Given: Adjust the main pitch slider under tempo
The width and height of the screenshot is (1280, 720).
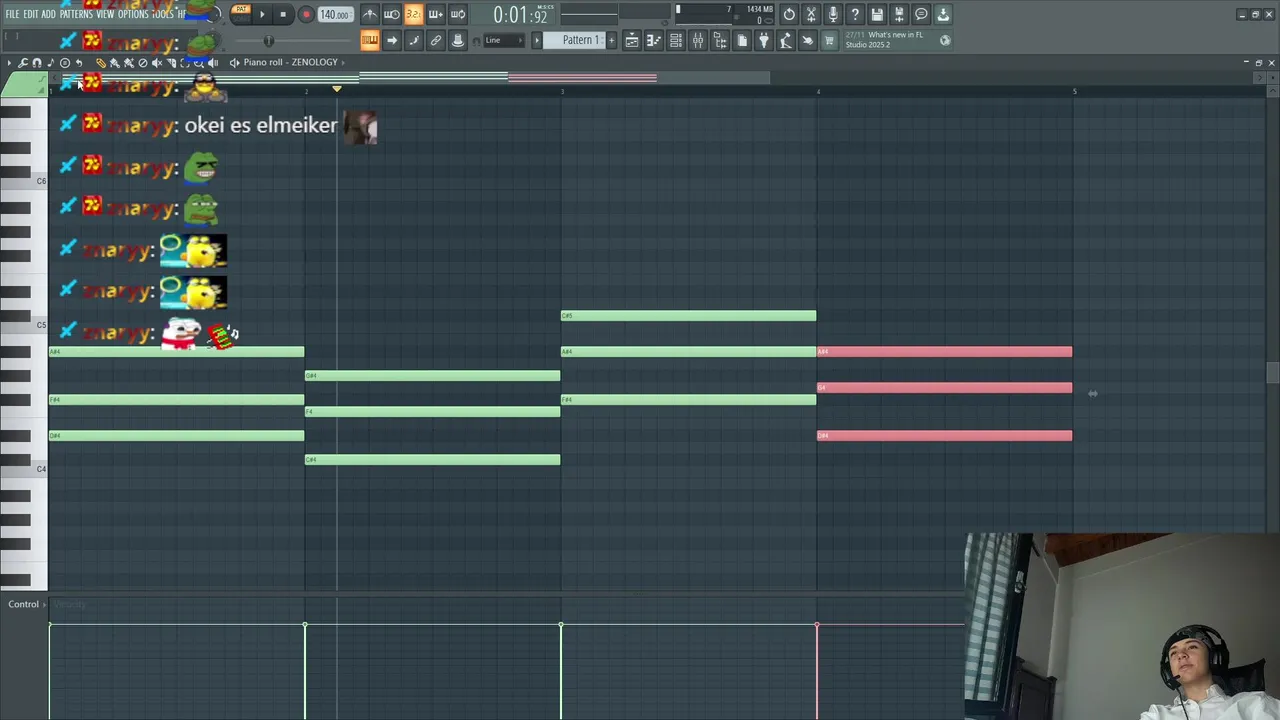Looking at the screenshot, I should [x=268, y=40].
